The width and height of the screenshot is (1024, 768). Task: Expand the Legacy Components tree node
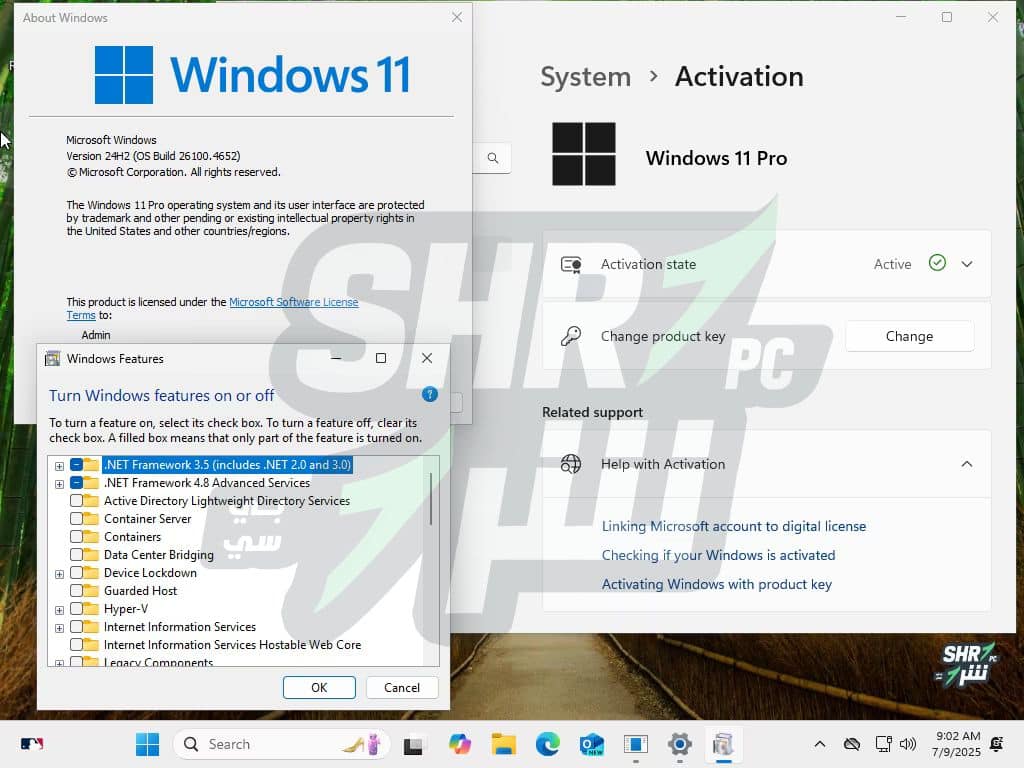[59, 663]
